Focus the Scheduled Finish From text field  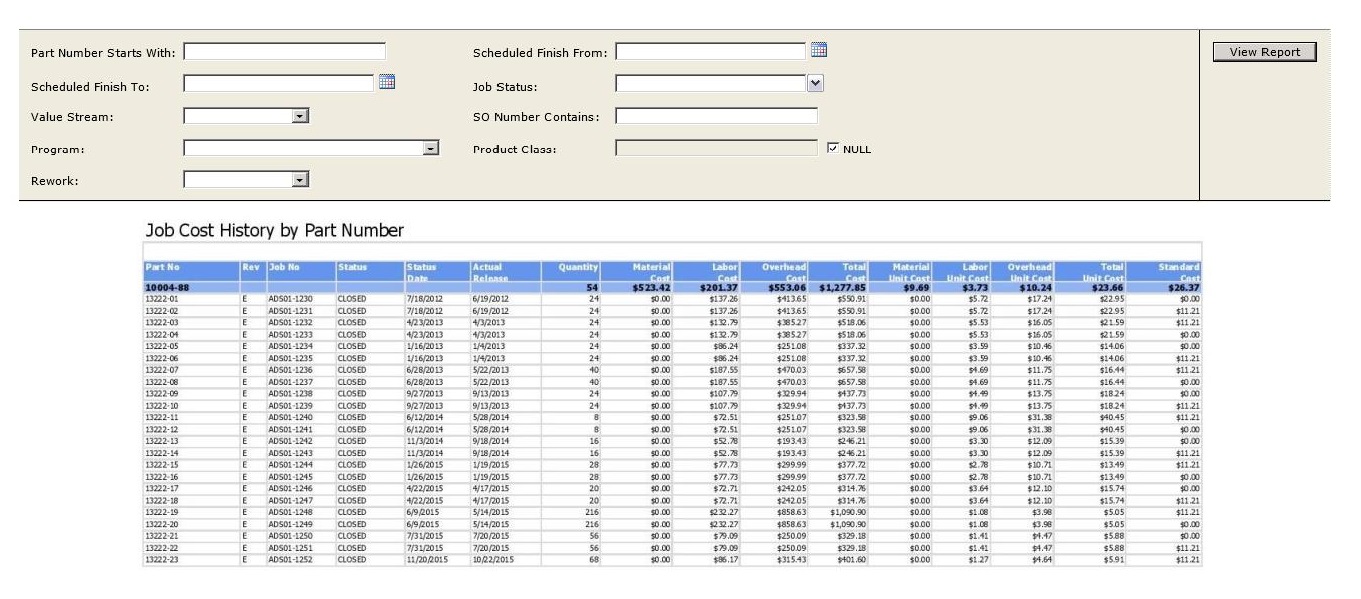tap(710, 51)
